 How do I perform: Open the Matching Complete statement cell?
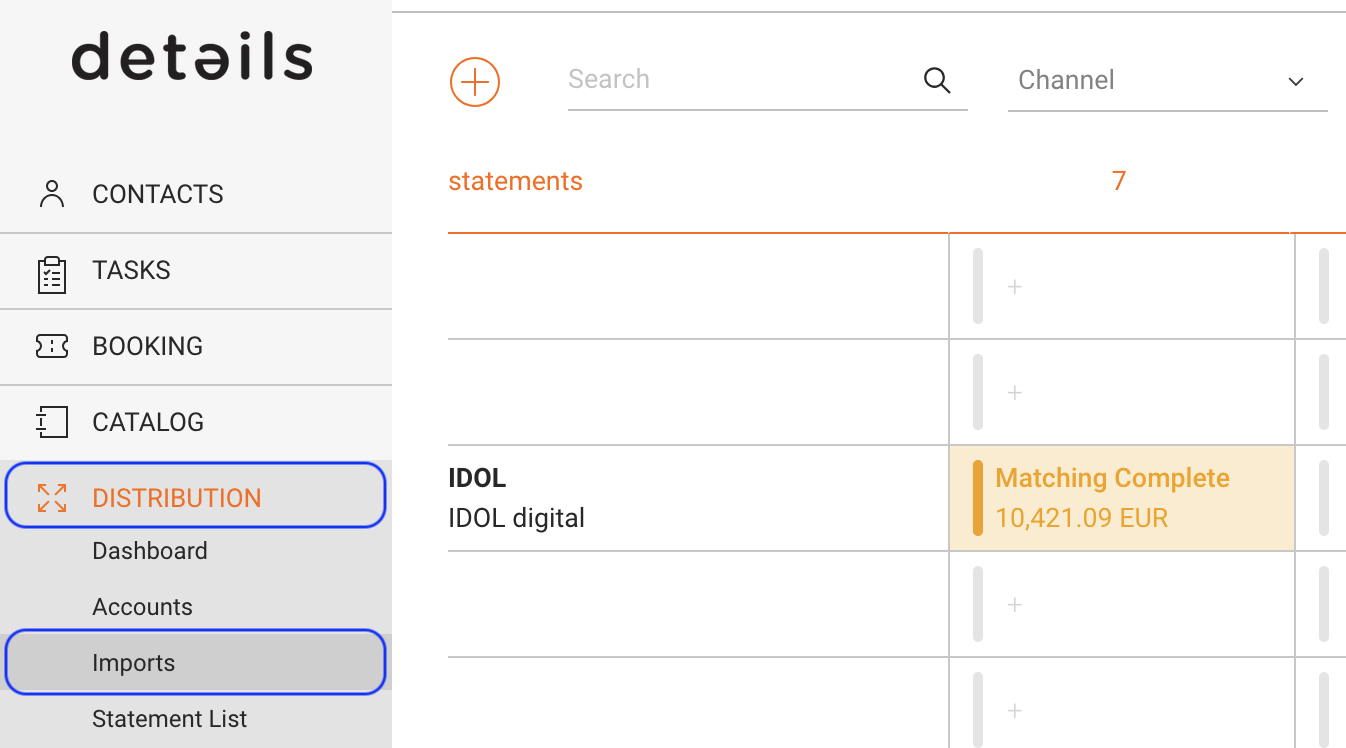pyautogui.click(x=1122, y=498)
